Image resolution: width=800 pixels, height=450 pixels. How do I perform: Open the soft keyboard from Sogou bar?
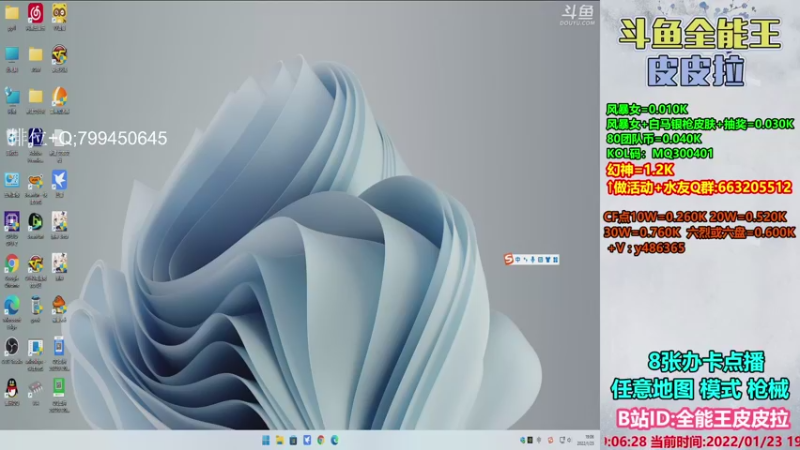click(x=540, y=260)
